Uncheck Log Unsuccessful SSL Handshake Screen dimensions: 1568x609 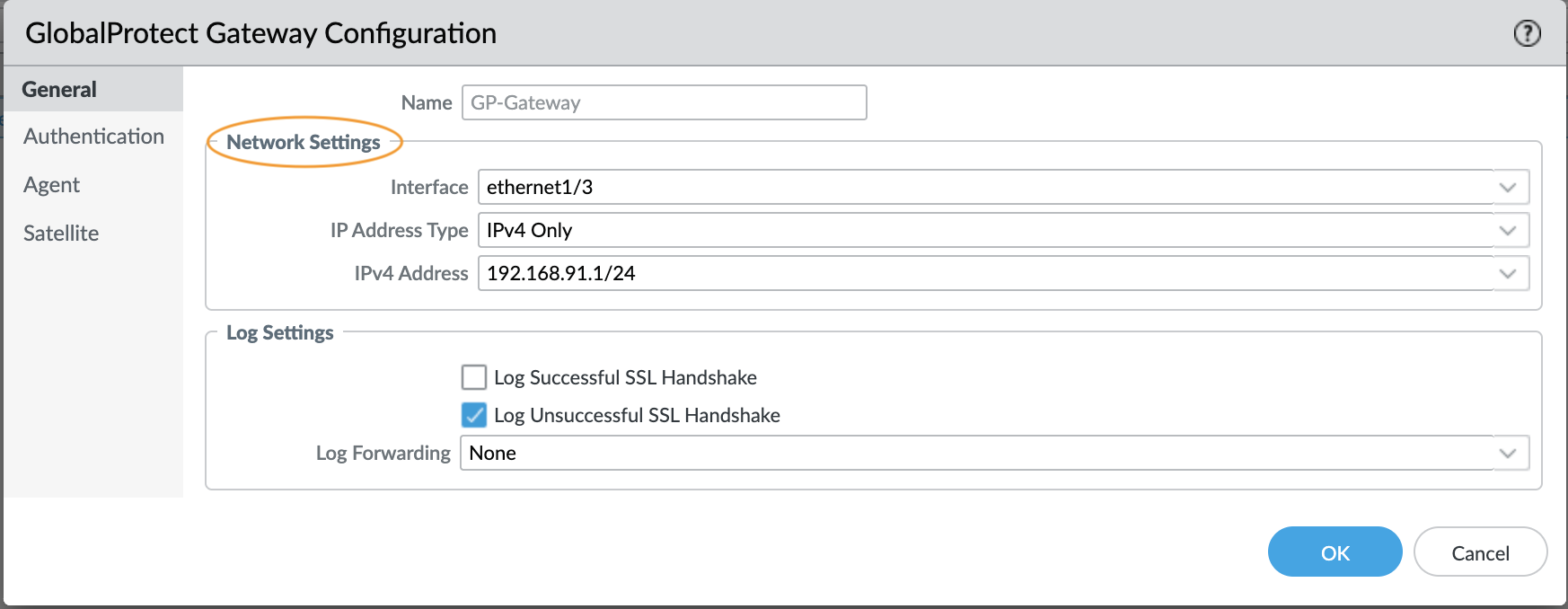click(474, 414)
